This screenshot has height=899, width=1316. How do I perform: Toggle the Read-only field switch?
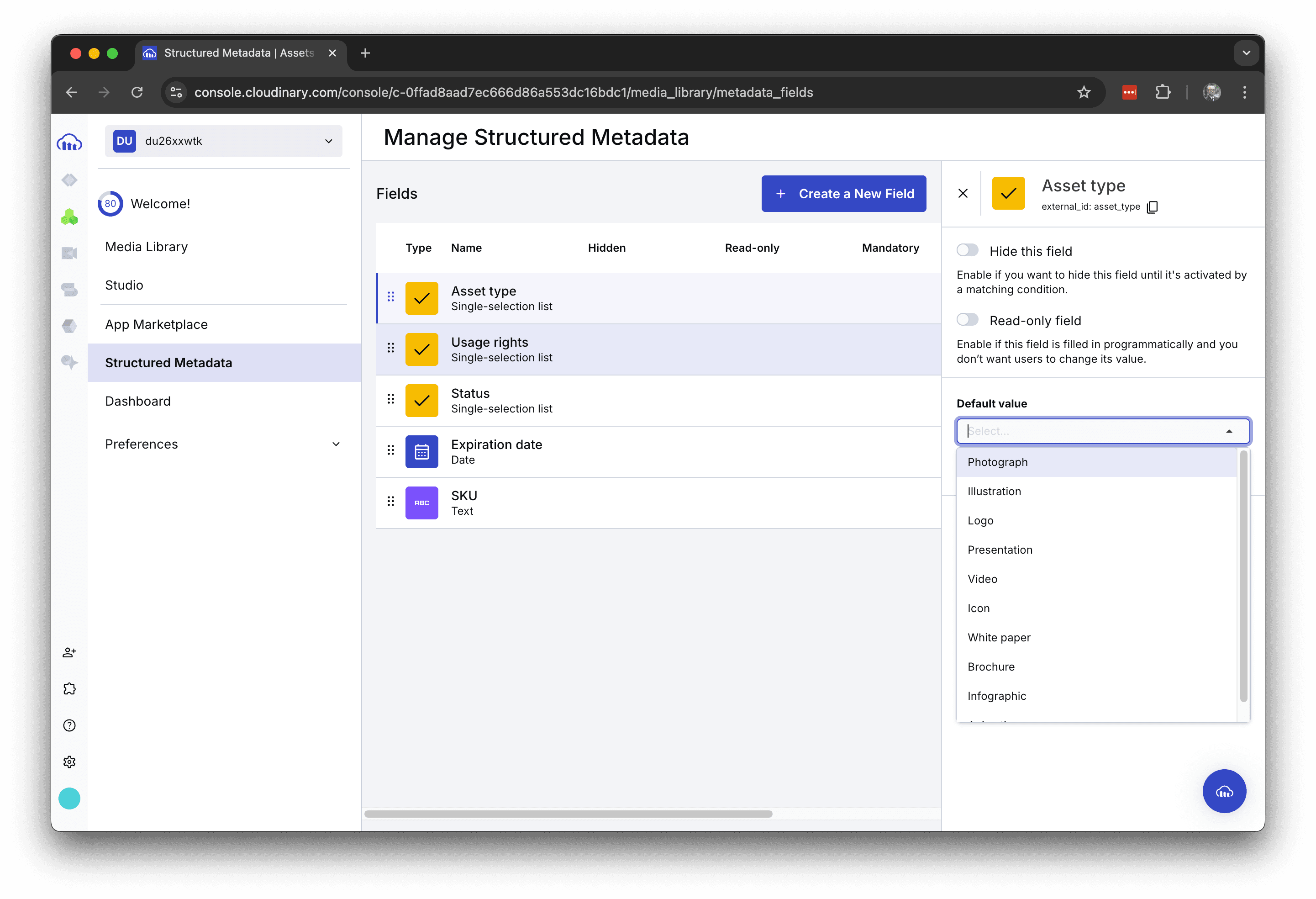(967, 320)
